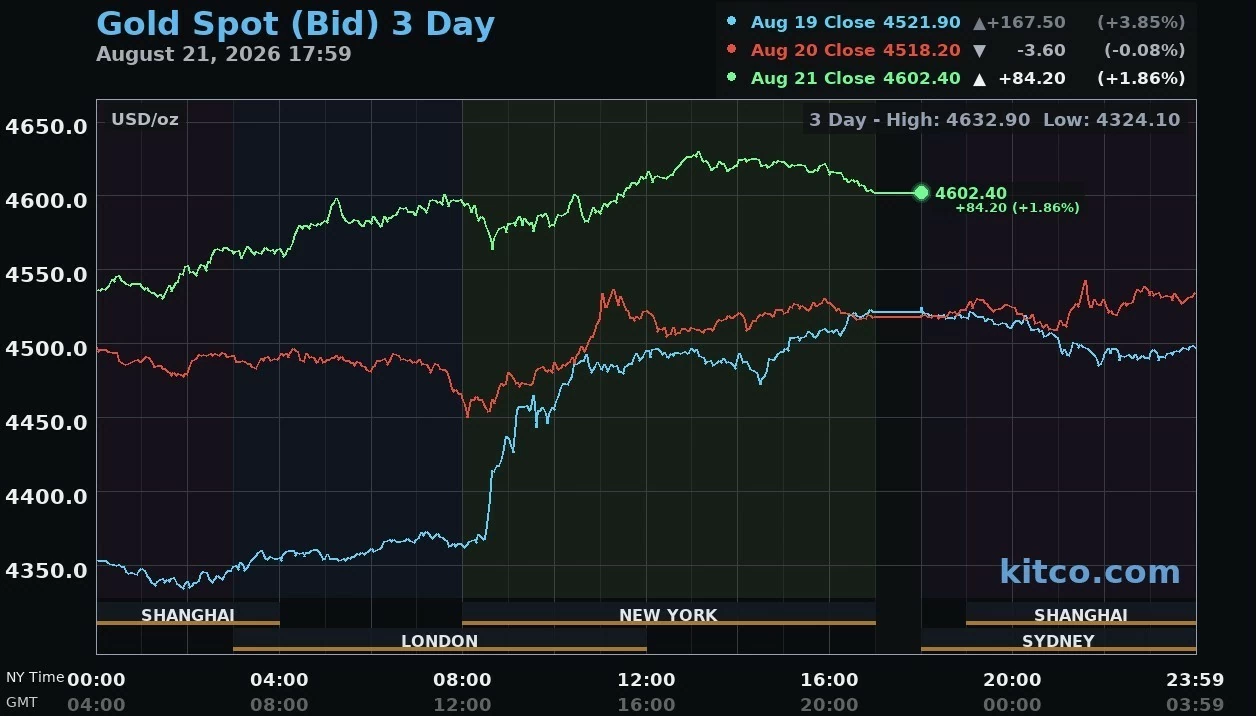This screenshot has width=1258, height=716.
Task: Click the 12:00 NY Time axis label
Action: tap(646, 680)
